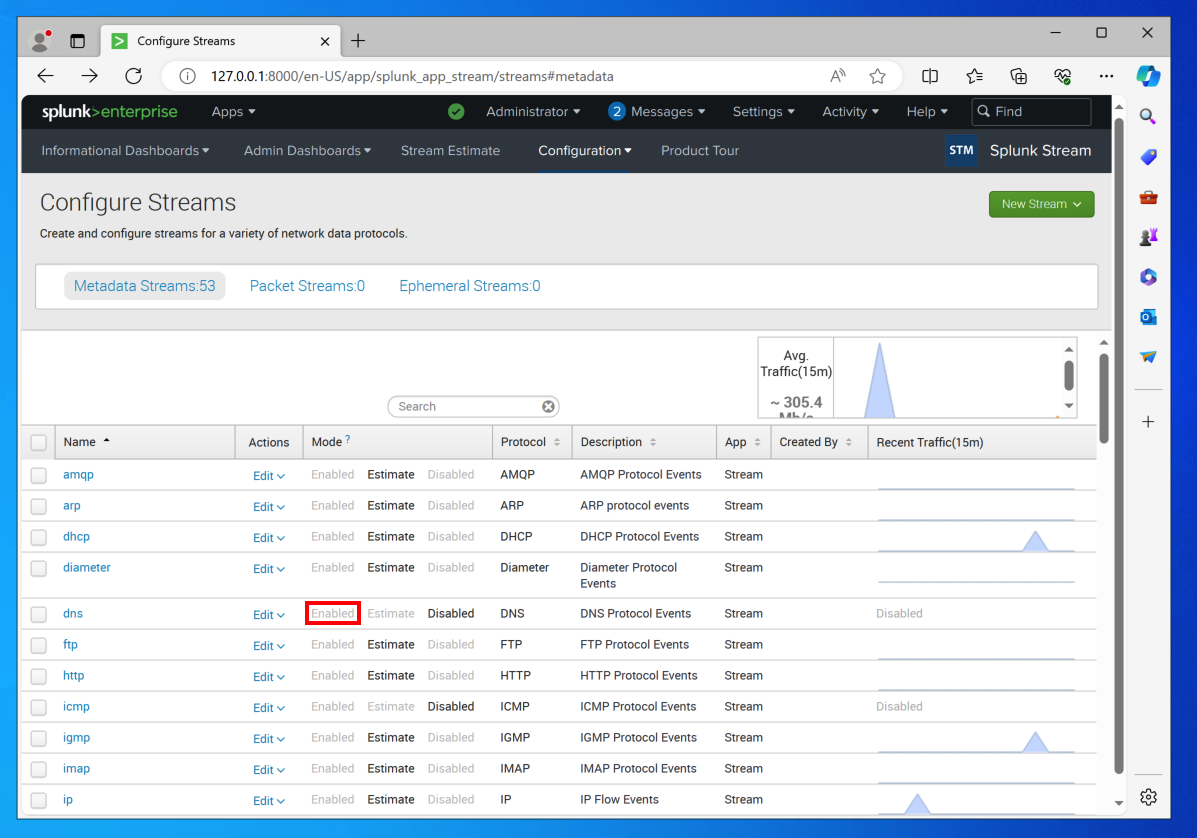The height and width of the screenshot is (838, 1197).
Task: Tick the select-all checkbox in table header
Action: tap(38, 442)
